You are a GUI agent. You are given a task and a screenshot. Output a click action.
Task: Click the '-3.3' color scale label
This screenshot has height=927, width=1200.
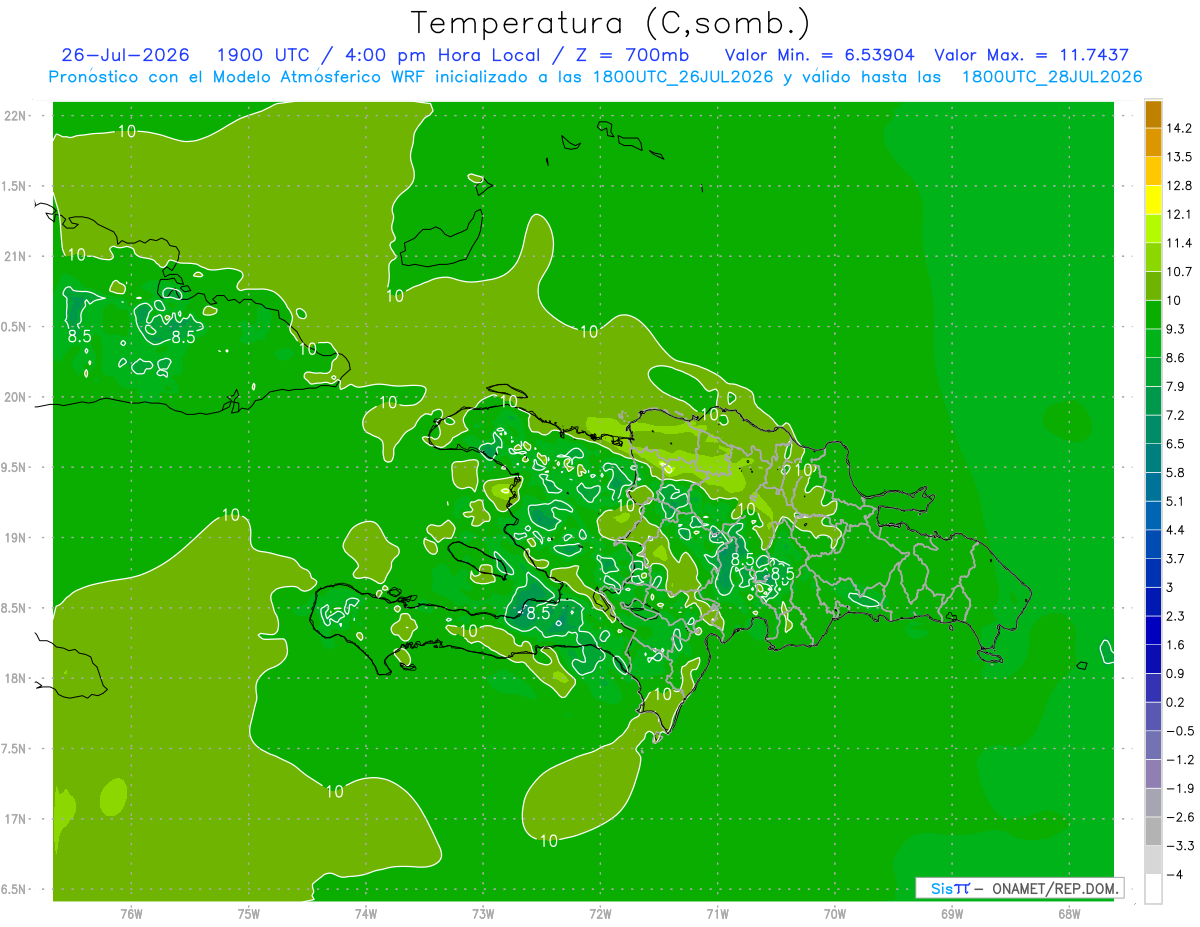(x=1179, y=846)
